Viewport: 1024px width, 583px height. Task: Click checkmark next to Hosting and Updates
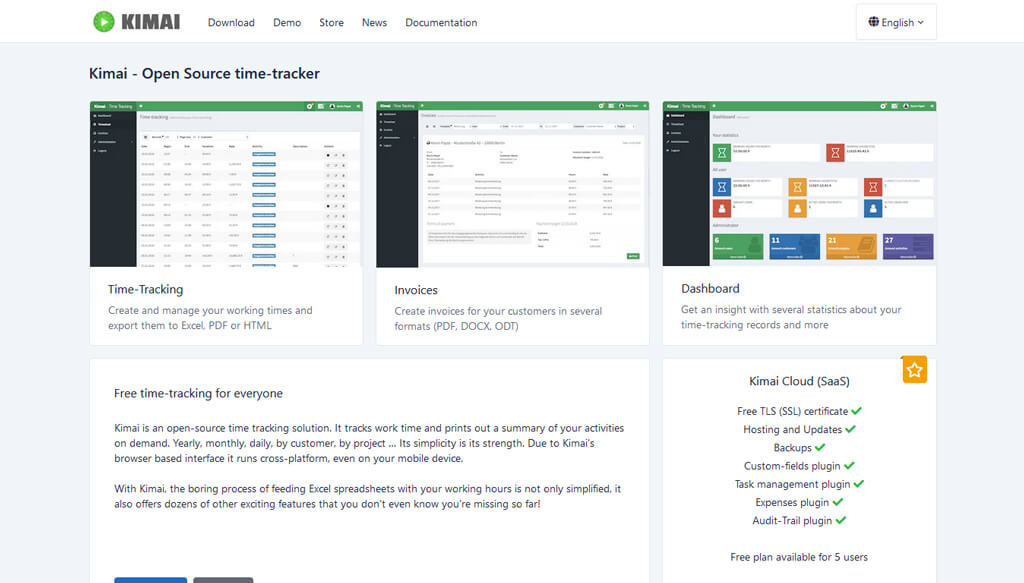[x=850, y=429]
